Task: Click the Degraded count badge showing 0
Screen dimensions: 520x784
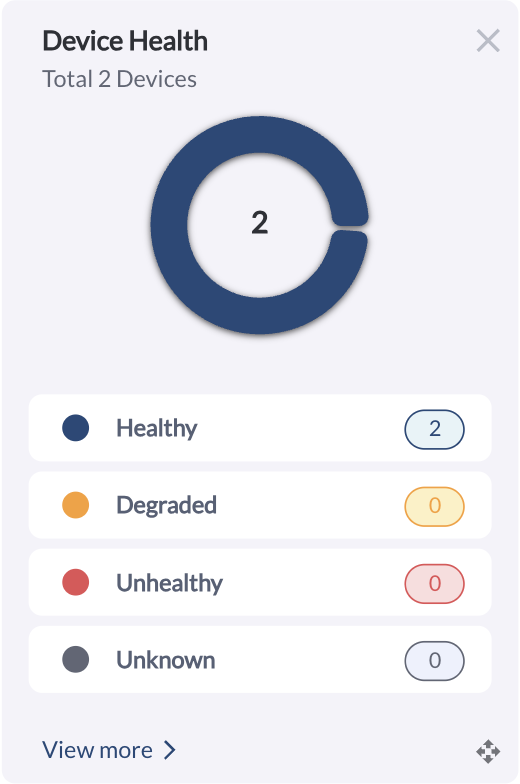Action: [434, 506]
